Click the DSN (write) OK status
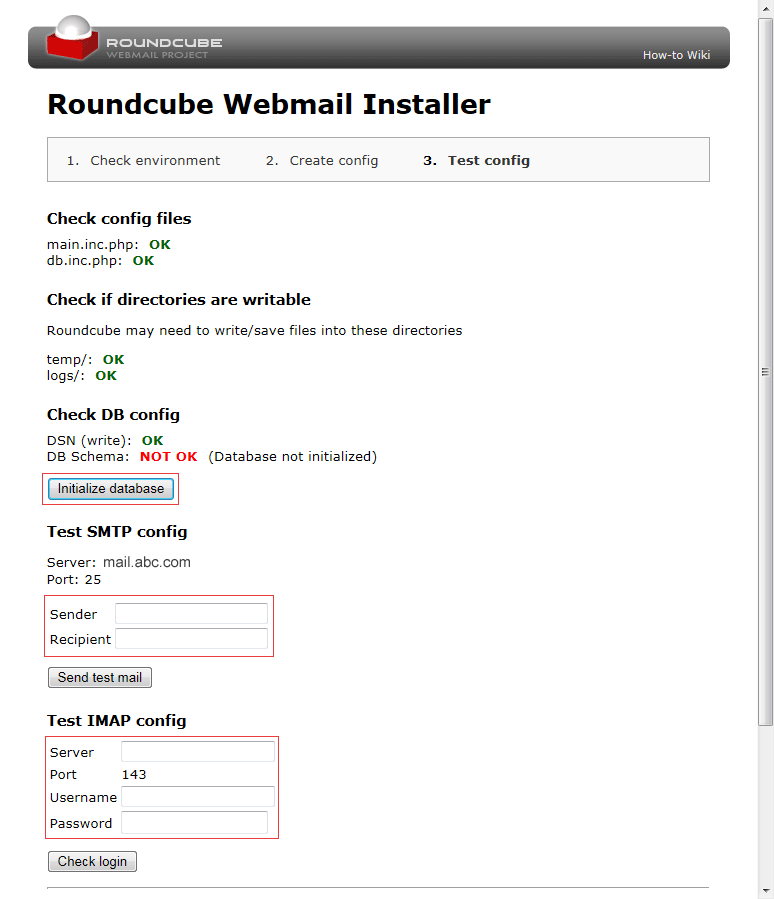The width and height of the screenshot is (774, 899). coord(153,440)
